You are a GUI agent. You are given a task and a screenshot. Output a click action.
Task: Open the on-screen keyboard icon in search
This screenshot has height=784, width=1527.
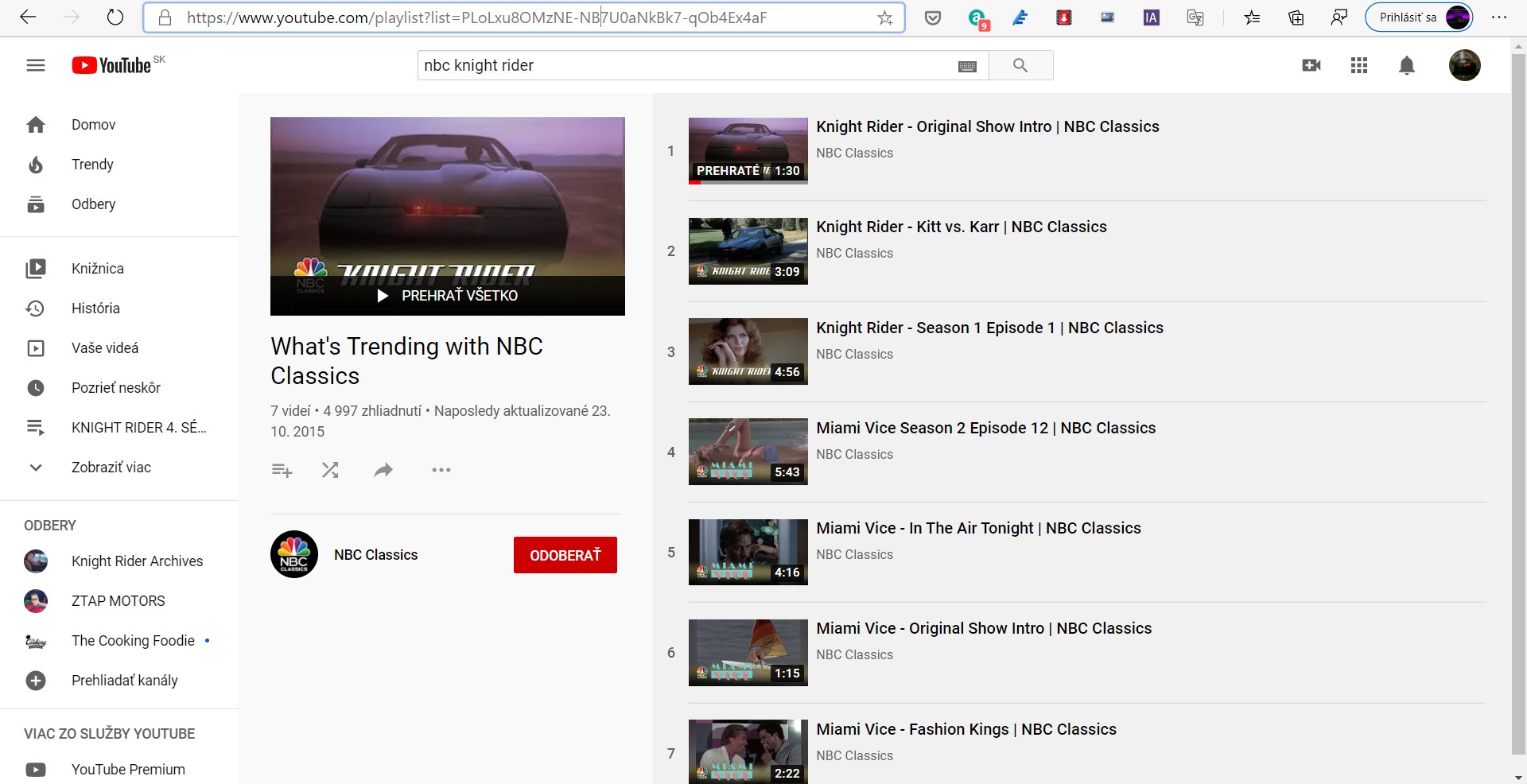point(967,66)
